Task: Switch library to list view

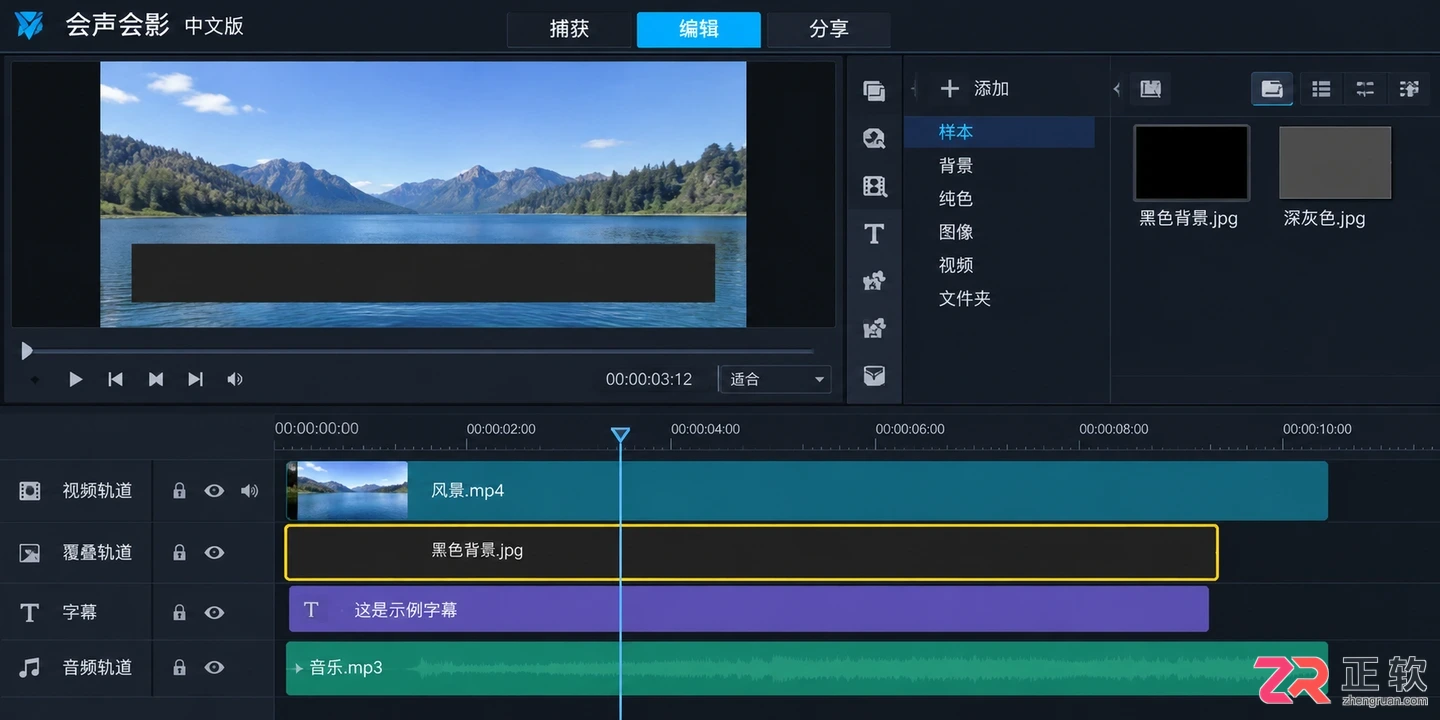Action: click(1321, 89)
